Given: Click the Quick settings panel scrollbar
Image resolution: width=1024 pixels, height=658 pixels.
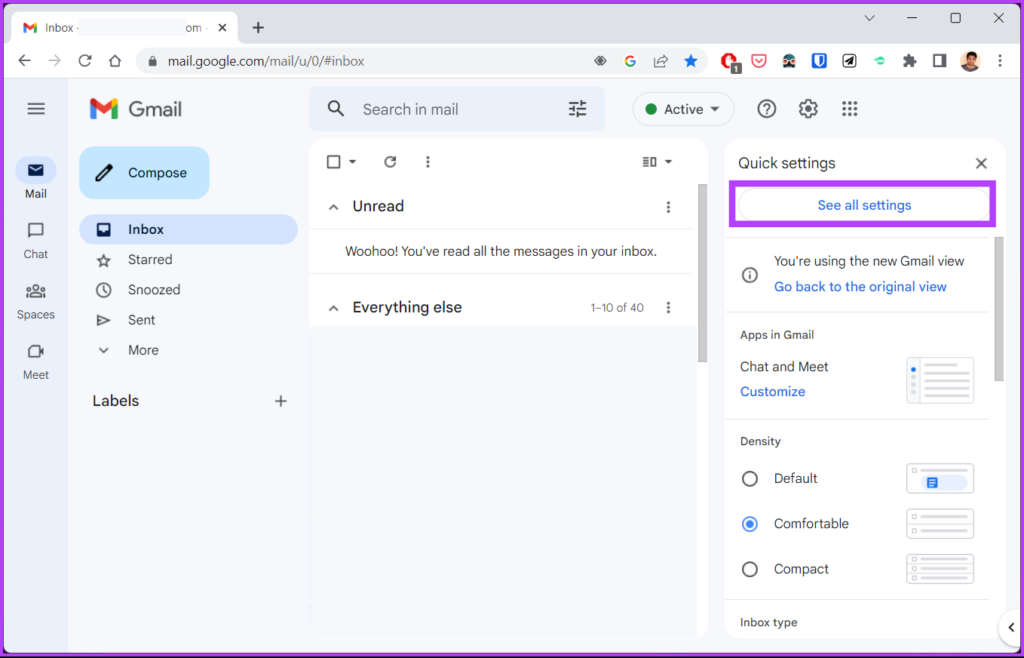Looking at the screenshot, I should [999, 309].
